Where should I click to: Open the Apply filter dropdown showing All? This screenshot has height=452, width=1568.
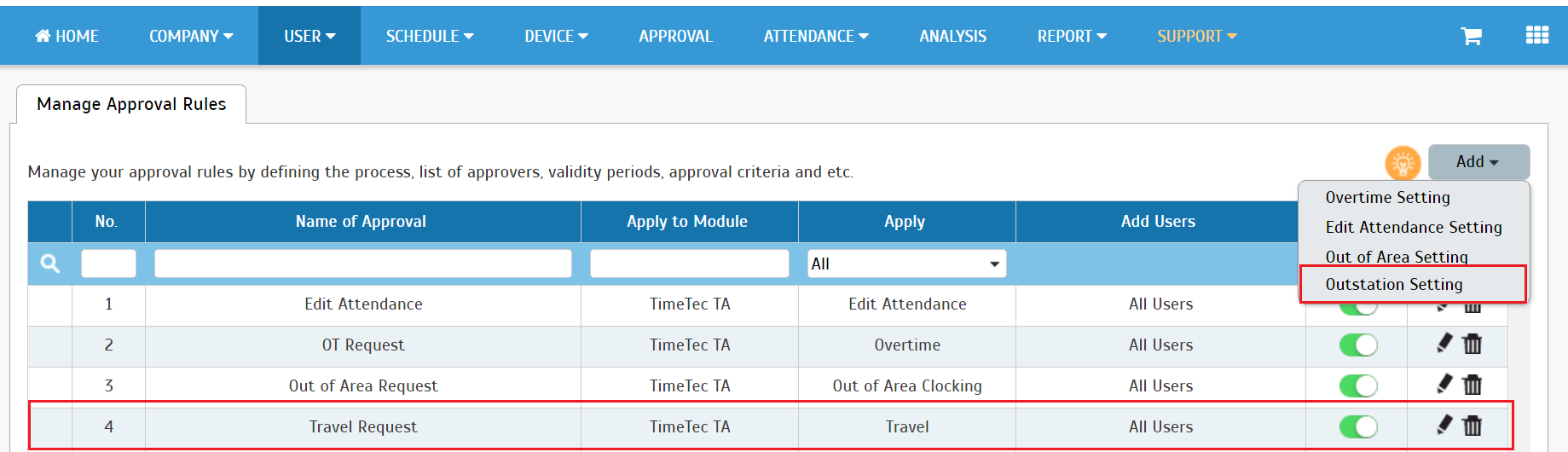point(907,264)
